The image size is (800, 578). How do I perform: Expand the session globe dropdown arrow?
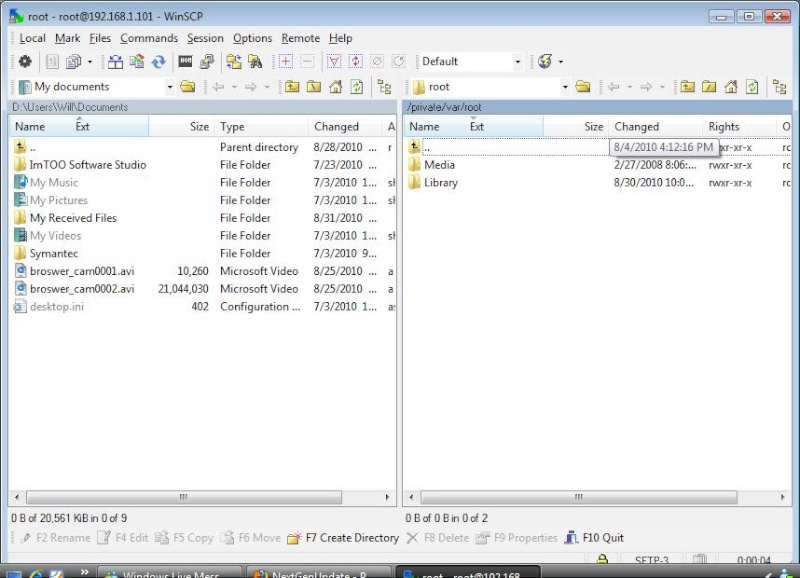(561, 62)
